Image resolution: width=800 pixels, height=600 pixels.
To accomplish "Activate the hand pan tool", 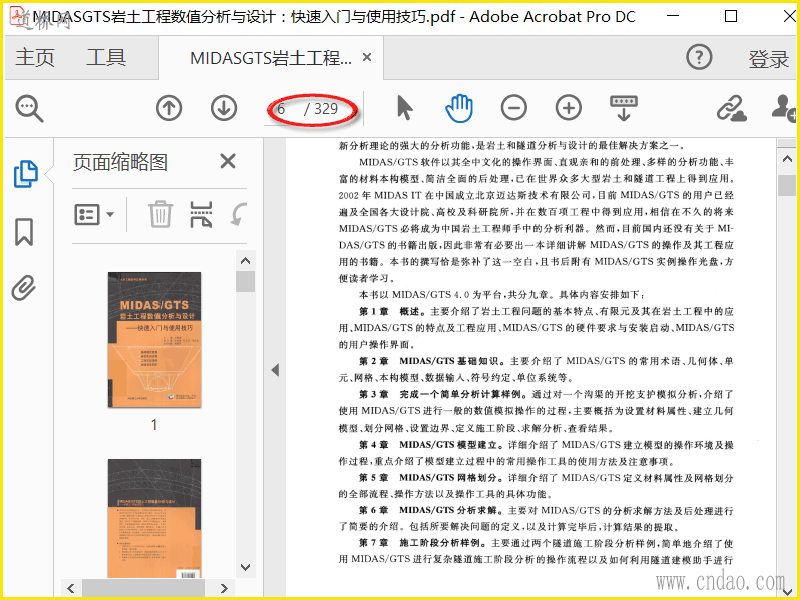I will (x=459, y=108).
